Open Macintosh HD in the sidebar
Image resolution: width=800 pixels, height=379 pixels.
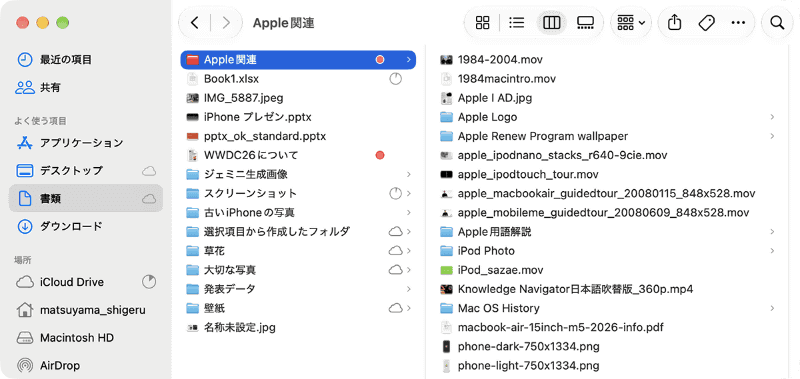[x=86, y=338]
